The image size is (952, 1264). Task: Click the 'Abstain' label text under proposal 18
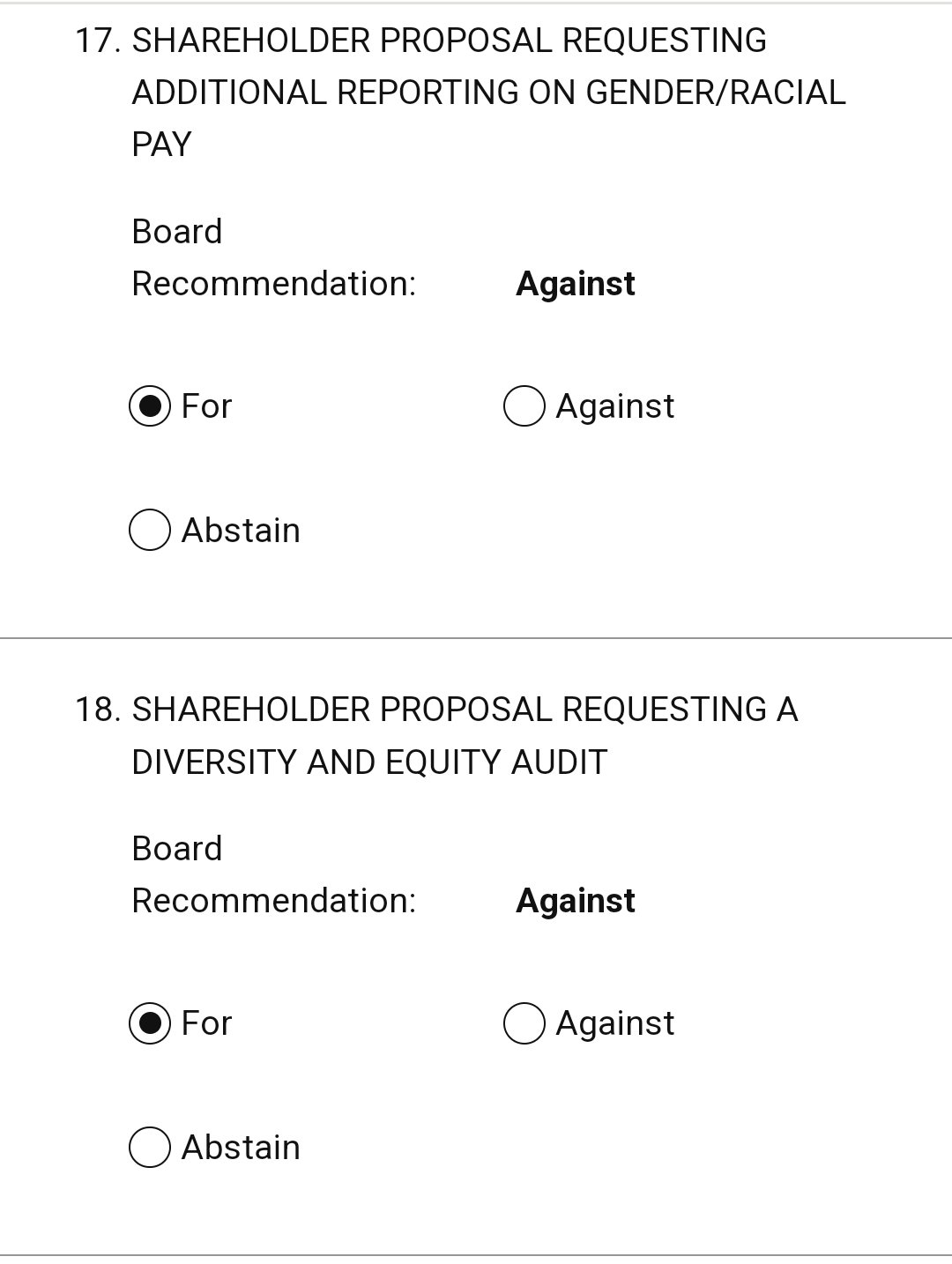pyautogui.click(x=241, y=1148)
